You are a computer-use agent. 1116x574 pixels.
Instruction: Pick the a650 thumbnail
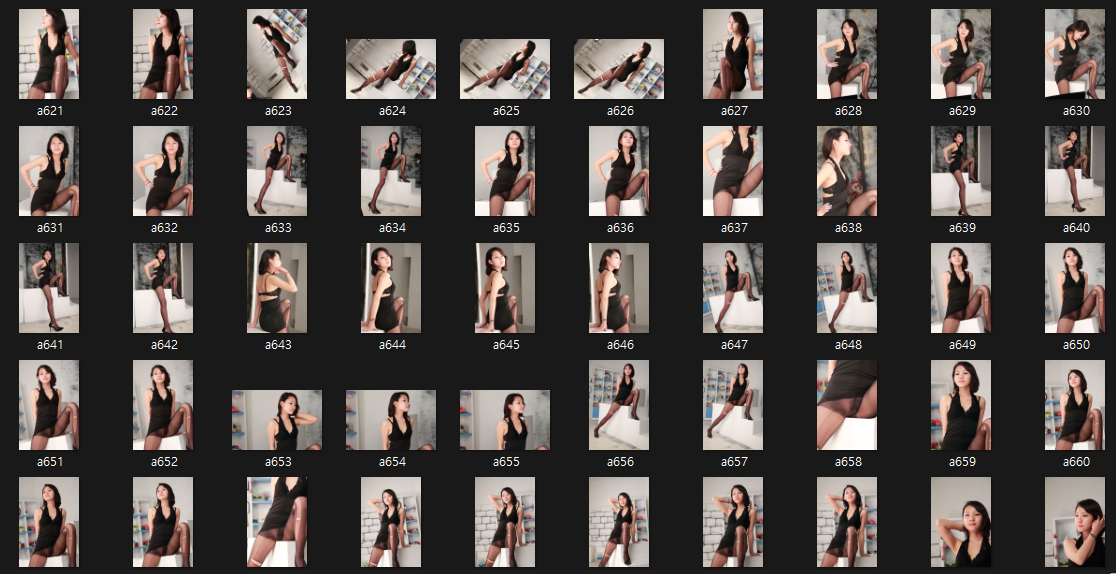pyautogui.click(x=1075, y=288)
